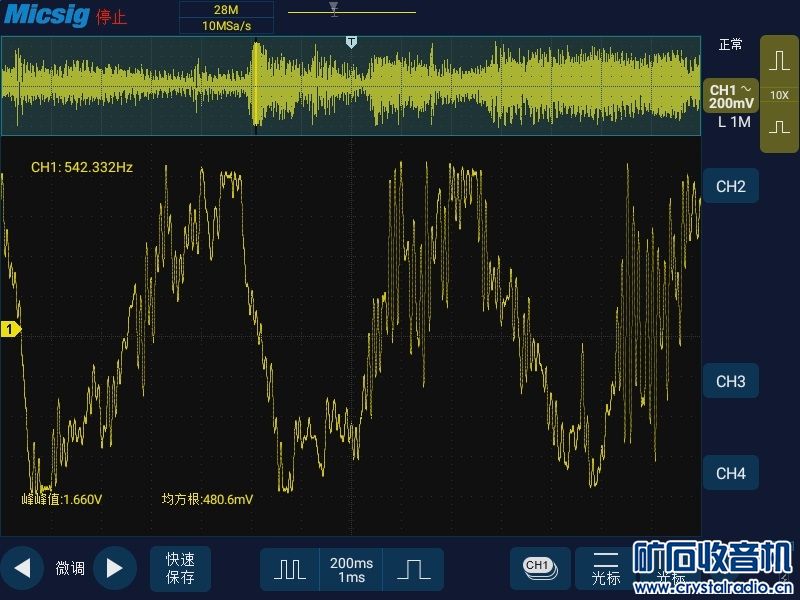The height and width of the screenshot is (600, 800).
Task: Decrease timebase with the single-pulse icon
Action: [413, 569]
